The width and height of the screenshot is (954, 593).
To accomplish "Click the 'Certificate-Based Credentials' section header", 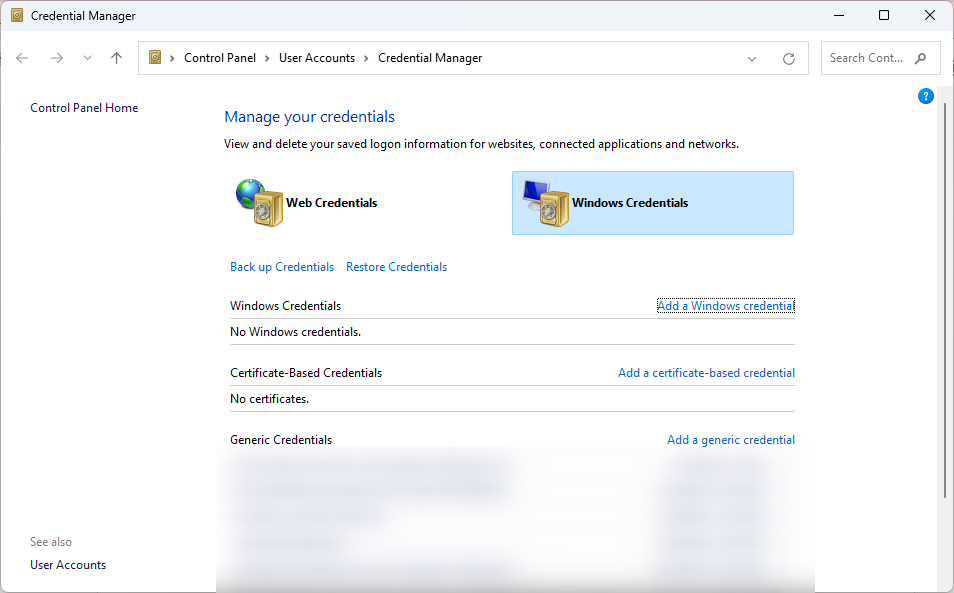I will coord(306,373).
